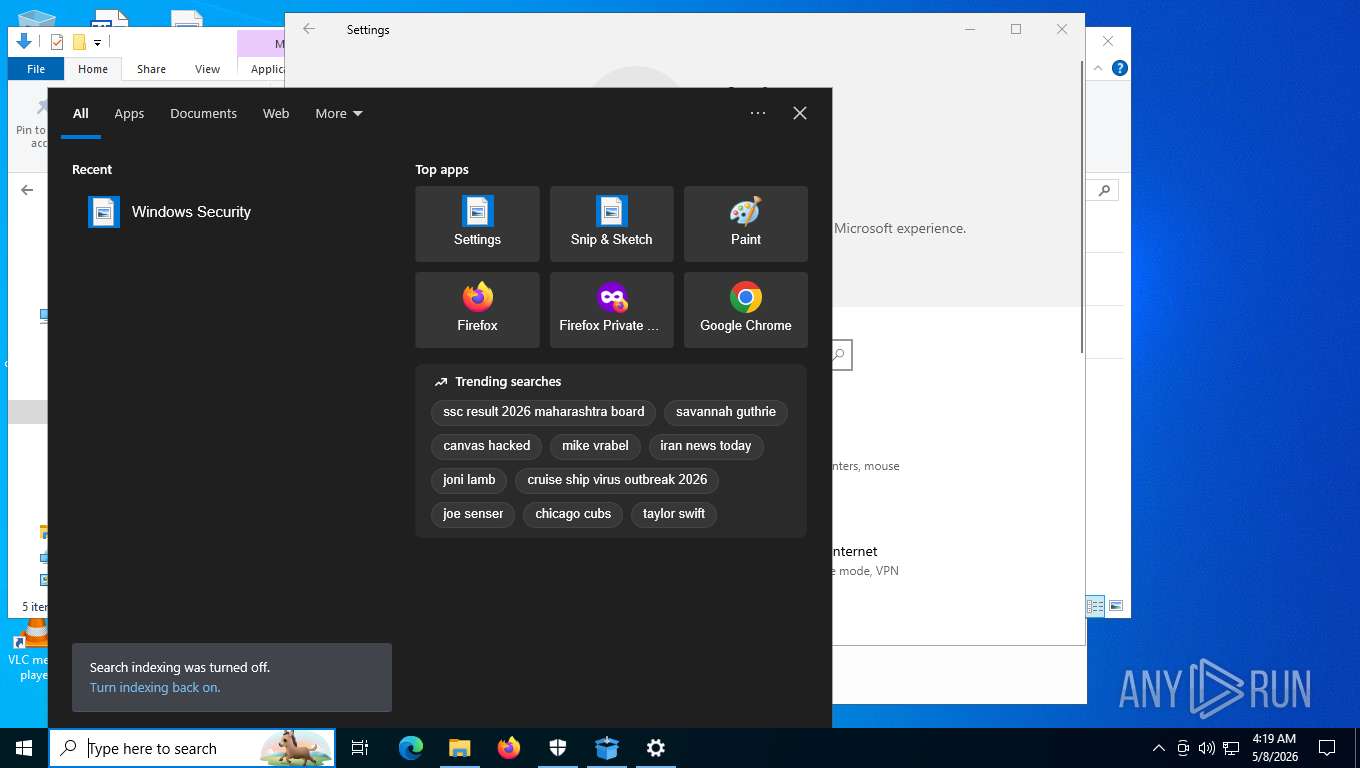
Task: Search trending savannah guthrie
Action: (x=726, y=412)
